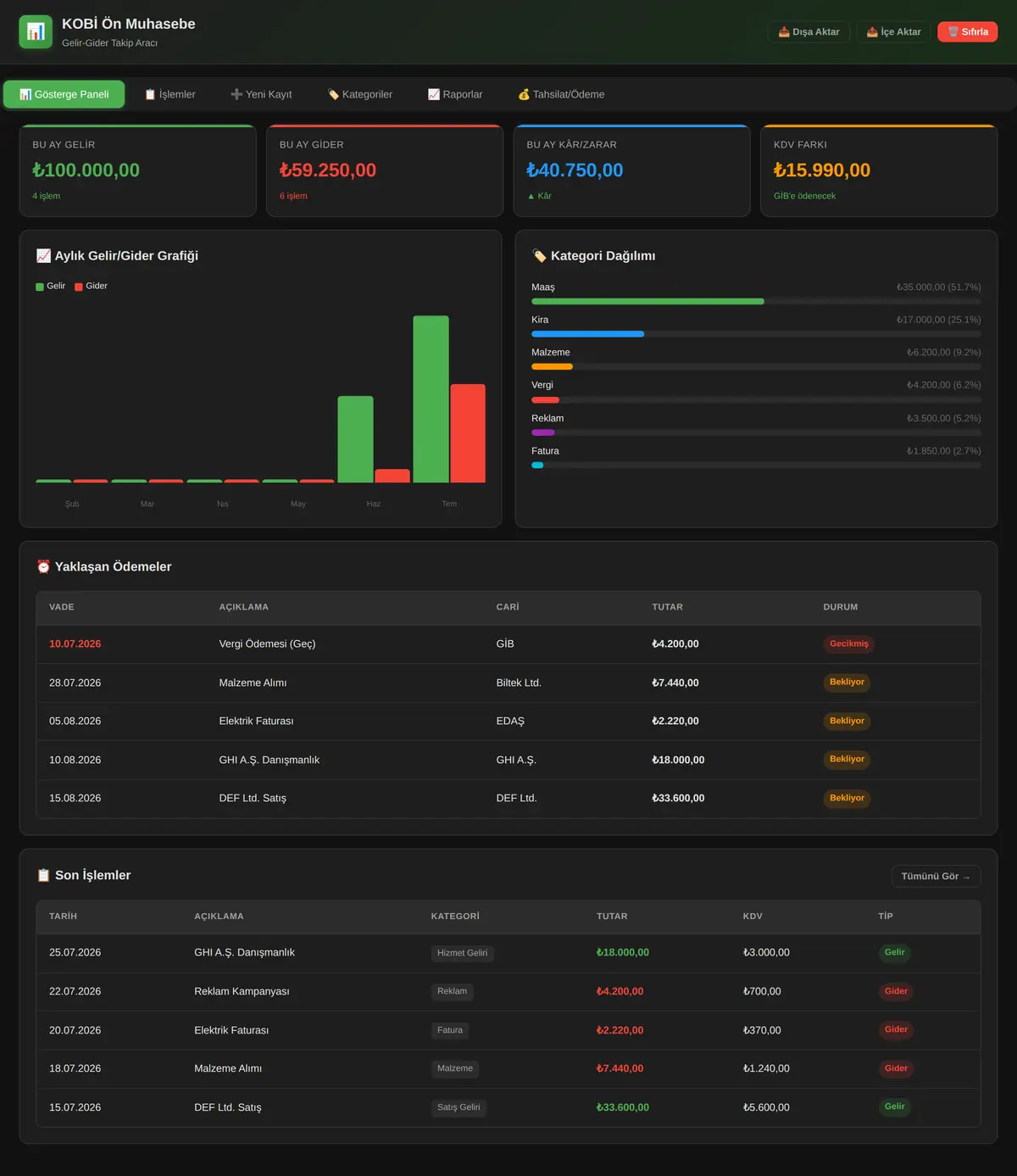Click the clipboard icon beside Son İşlemler
1017x1176 pixels.
point(43,875)
